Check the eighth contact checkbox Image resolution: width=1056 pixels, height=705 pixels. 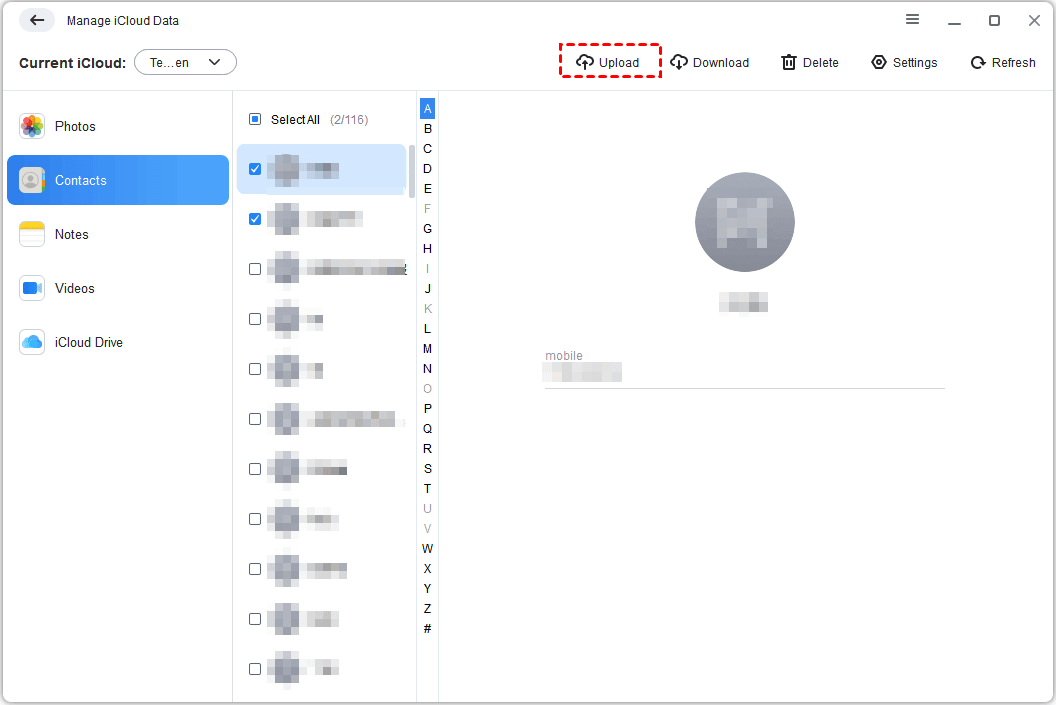coord(255,519)
